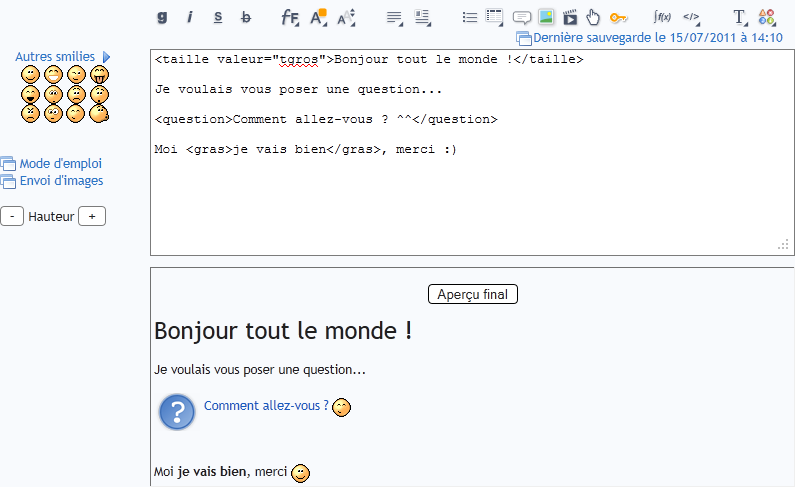Open the table insertion dropdown
The image size is (795, 487).
click(x=494, y=17)
